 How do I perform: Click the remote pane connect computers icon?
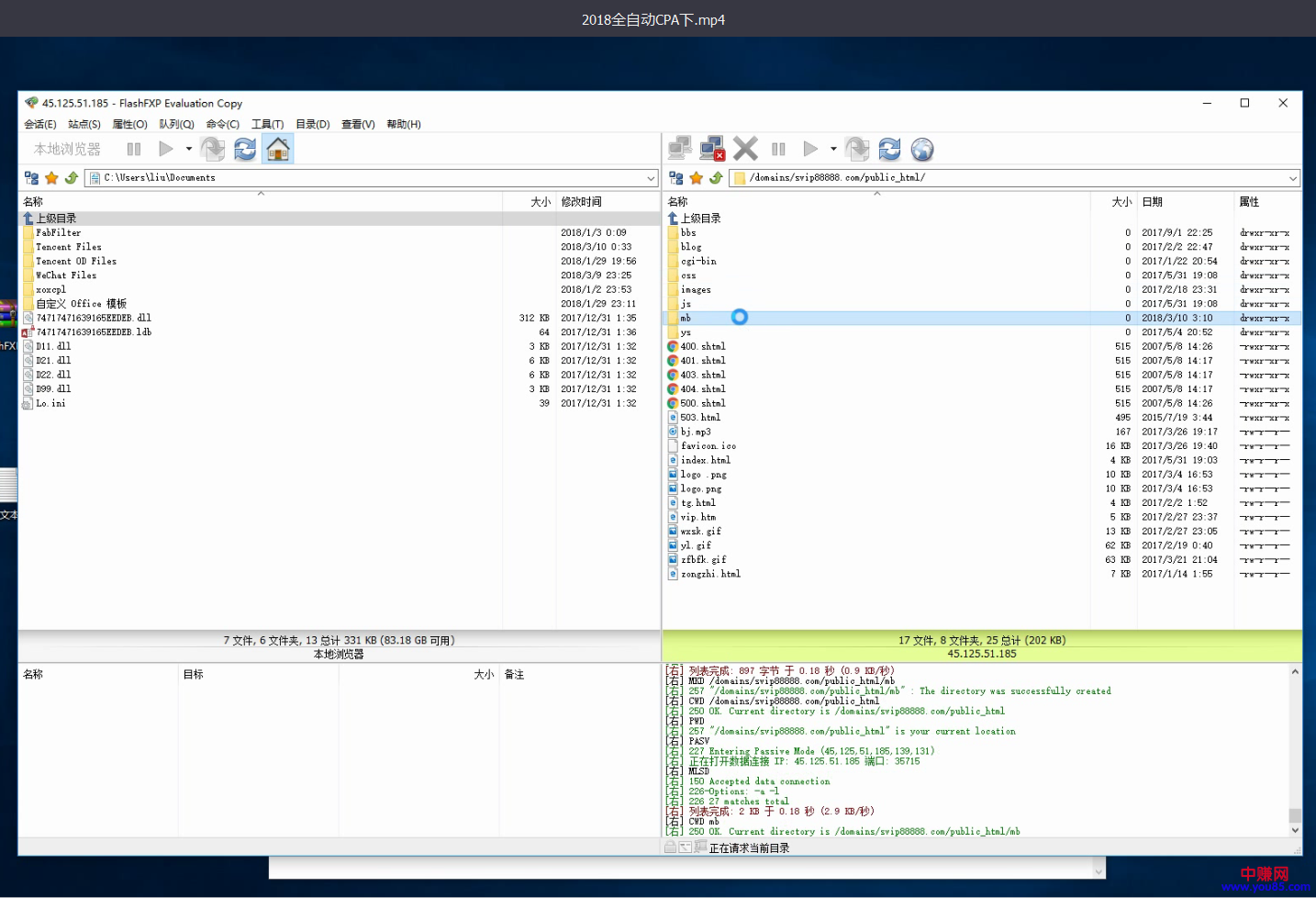coord(680,149)
